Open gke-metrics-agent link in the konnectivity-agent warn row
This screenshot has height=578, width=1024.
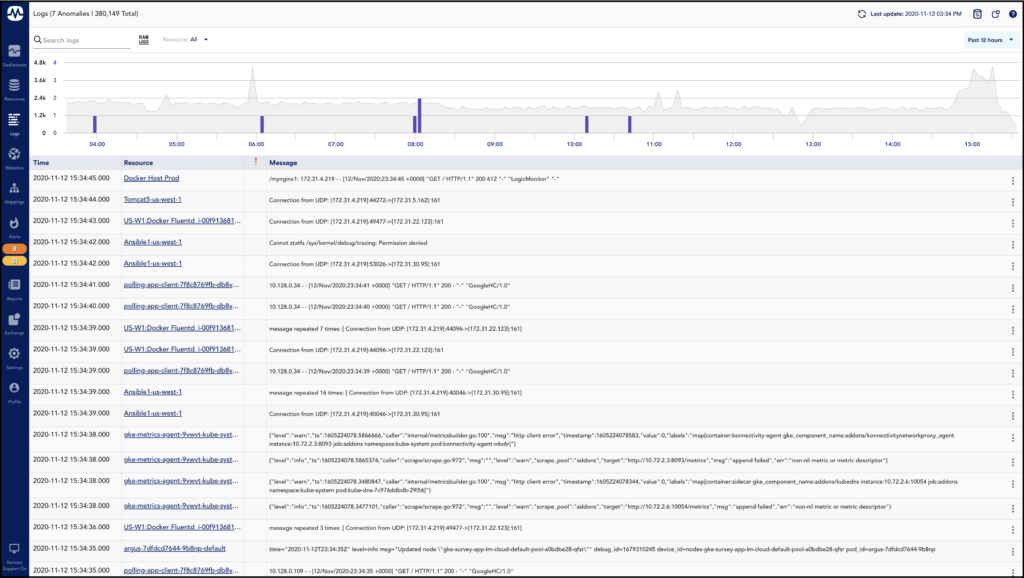[x=182, y=434]
